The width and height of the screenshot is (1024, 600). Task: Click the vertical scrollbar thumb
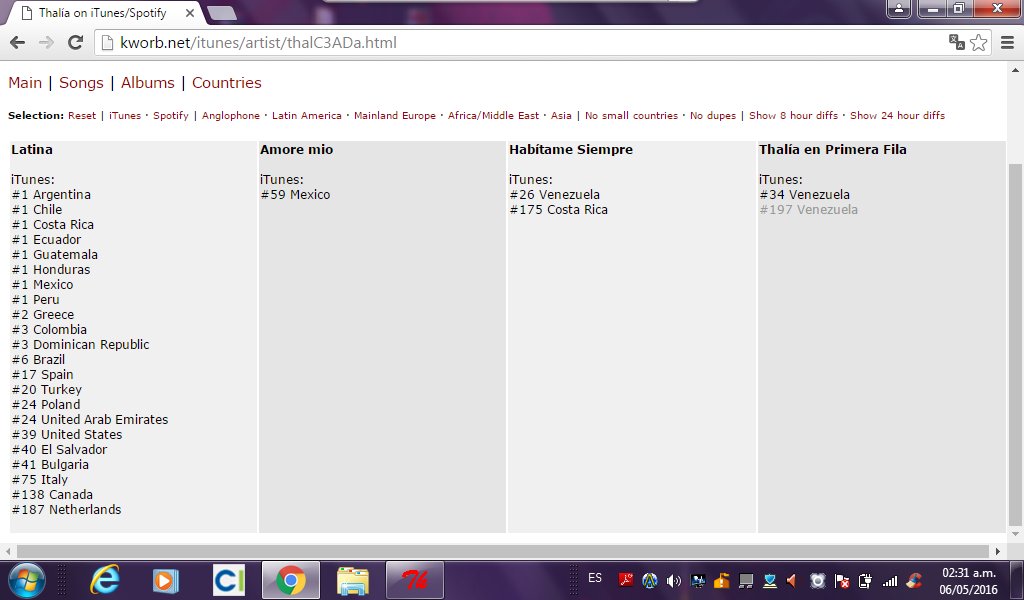tap(1014, 344)
